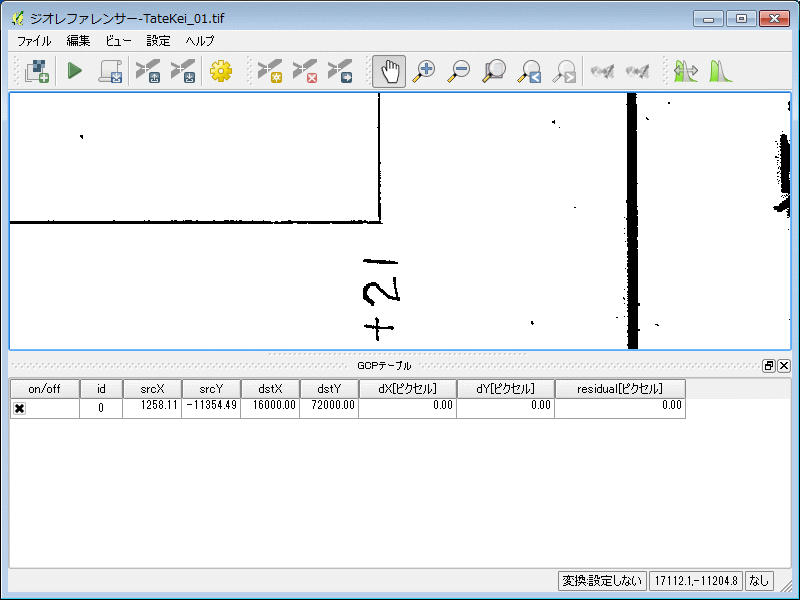This screenshot has height=600, width=800.
Task: Click the Open Raster toolbar icon
Action: pyautogui.click(x=37, y=71)
